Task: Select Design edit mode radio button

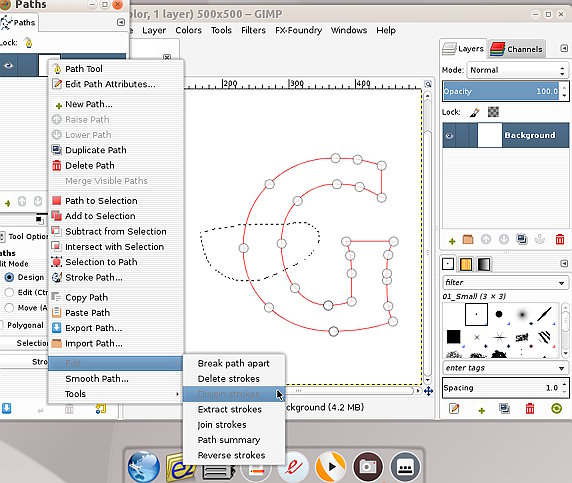Action: [9, 277]
